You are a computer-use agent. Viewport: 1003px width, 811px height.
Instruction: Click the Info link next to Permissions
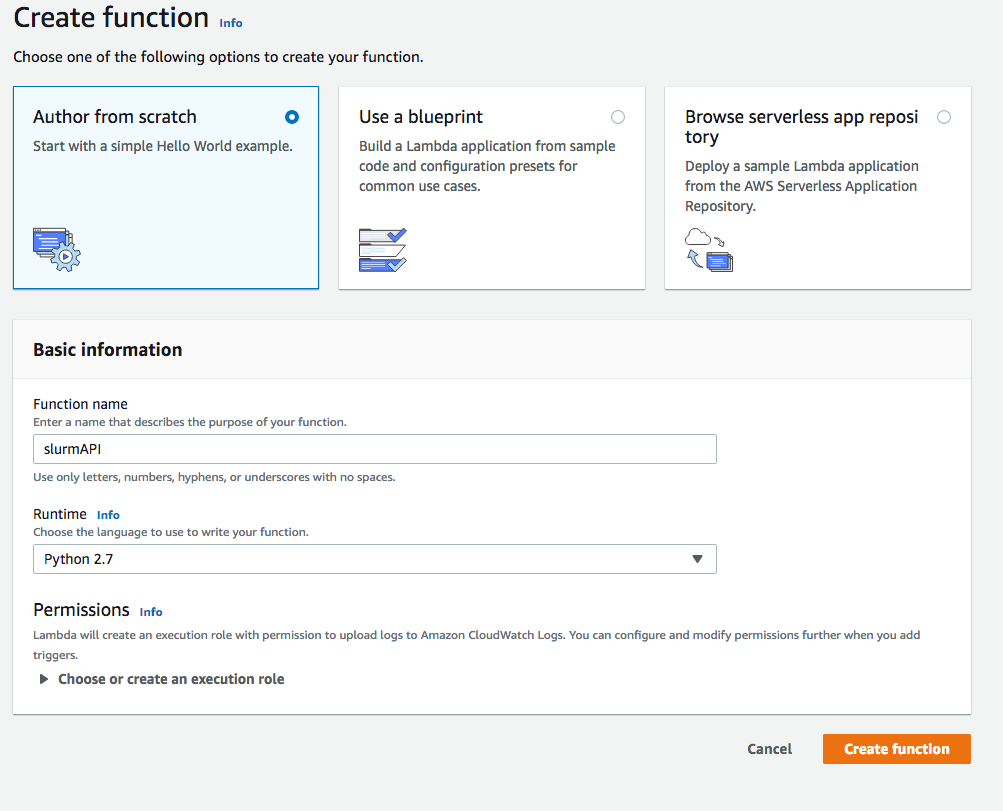pos(150,611)
